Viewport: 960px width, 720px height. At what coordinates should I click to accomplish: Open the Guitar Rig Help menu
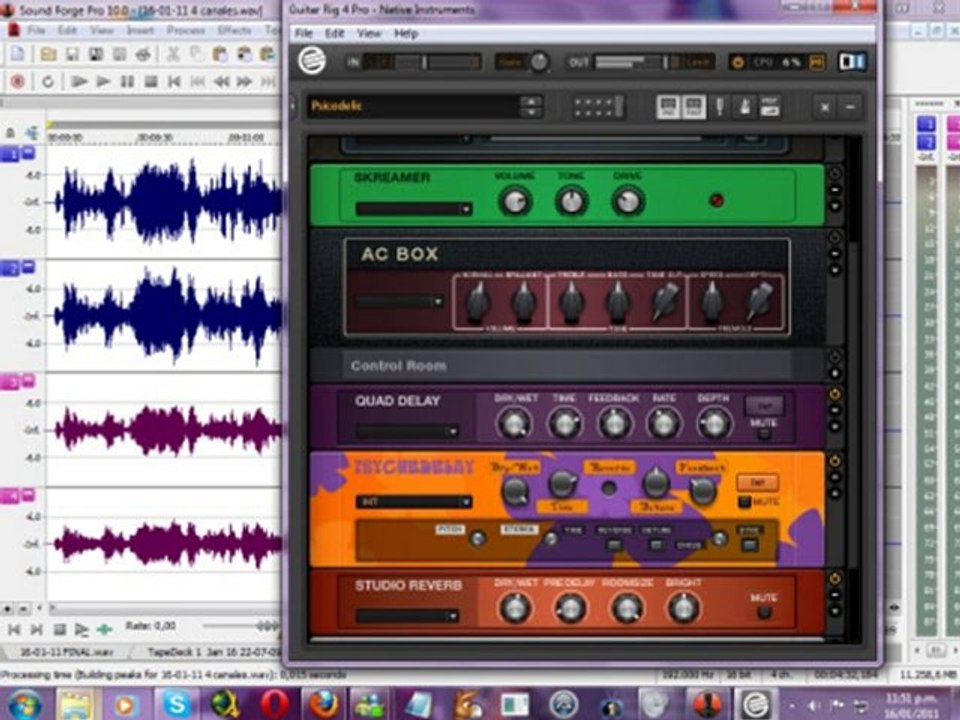[406, 34]
